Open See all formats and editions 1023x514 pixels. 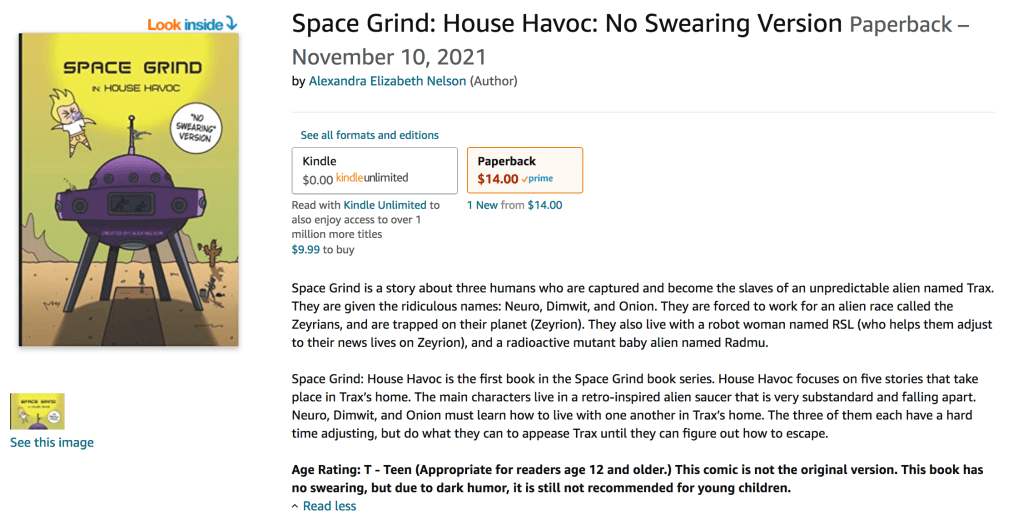coord(369,135)
